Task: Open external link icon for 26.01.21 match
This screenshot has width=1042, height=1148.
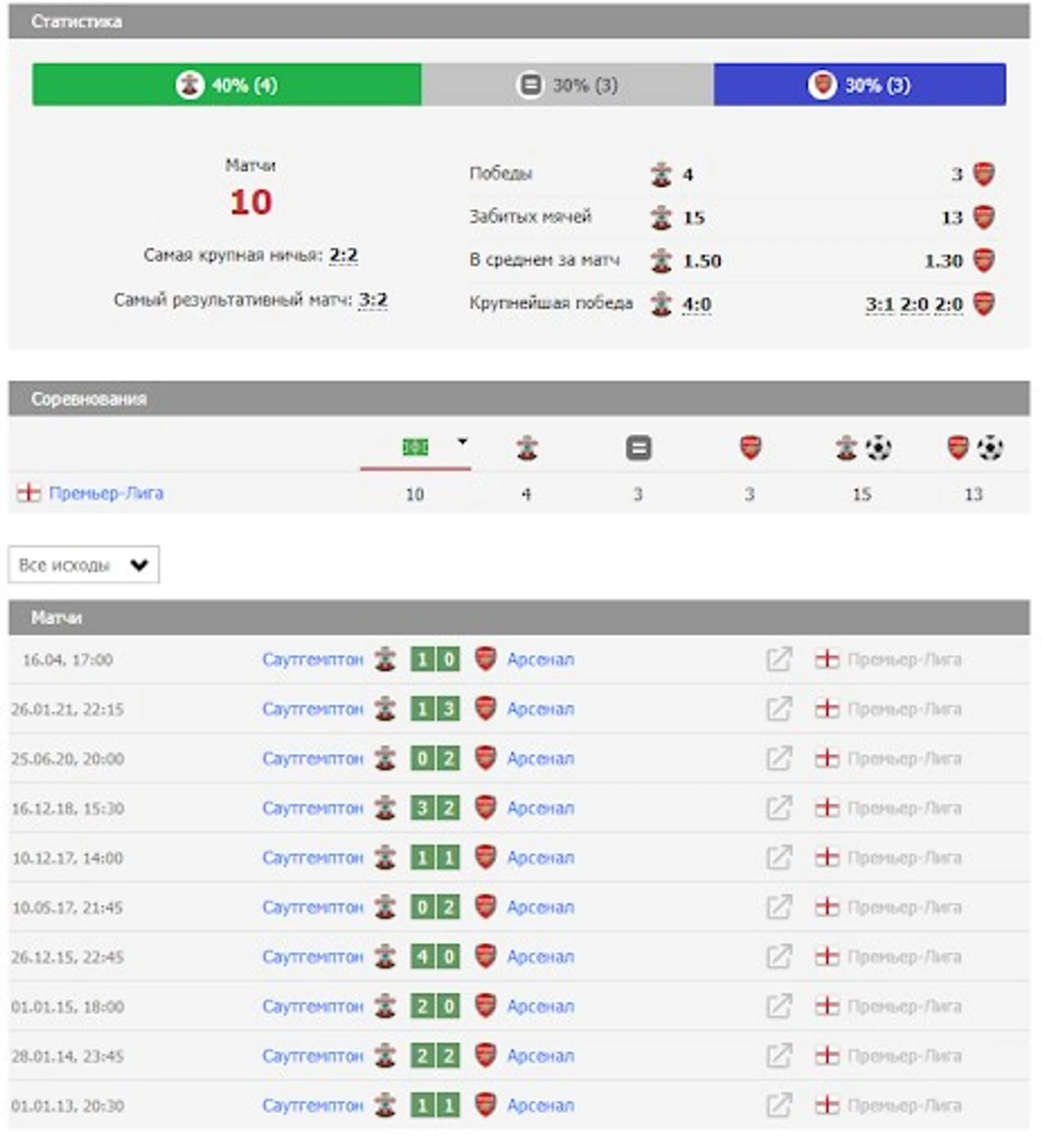Action: (779, 709)
